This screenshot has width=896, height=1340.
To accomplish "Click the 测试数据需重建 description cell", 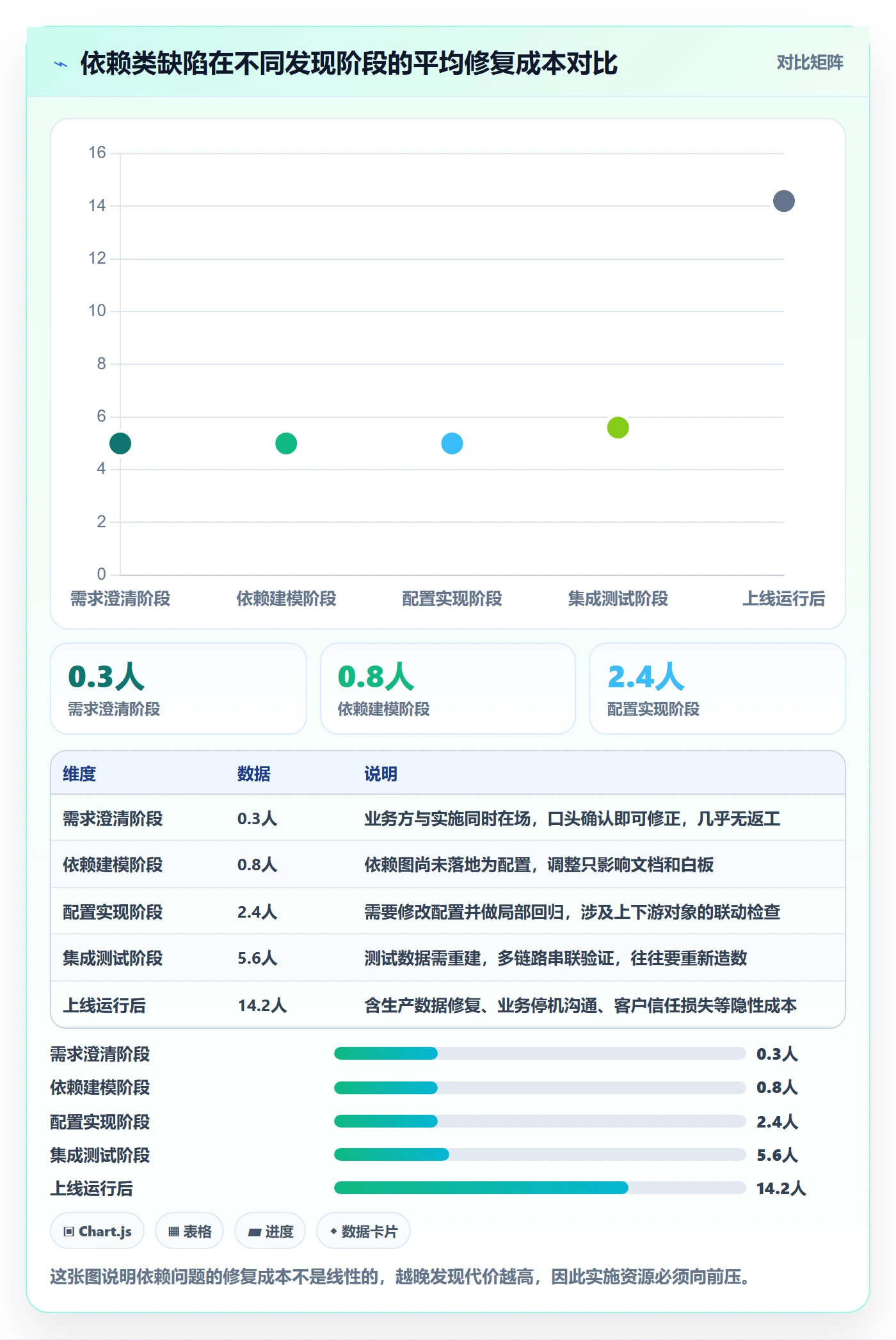I will point(556,958).
